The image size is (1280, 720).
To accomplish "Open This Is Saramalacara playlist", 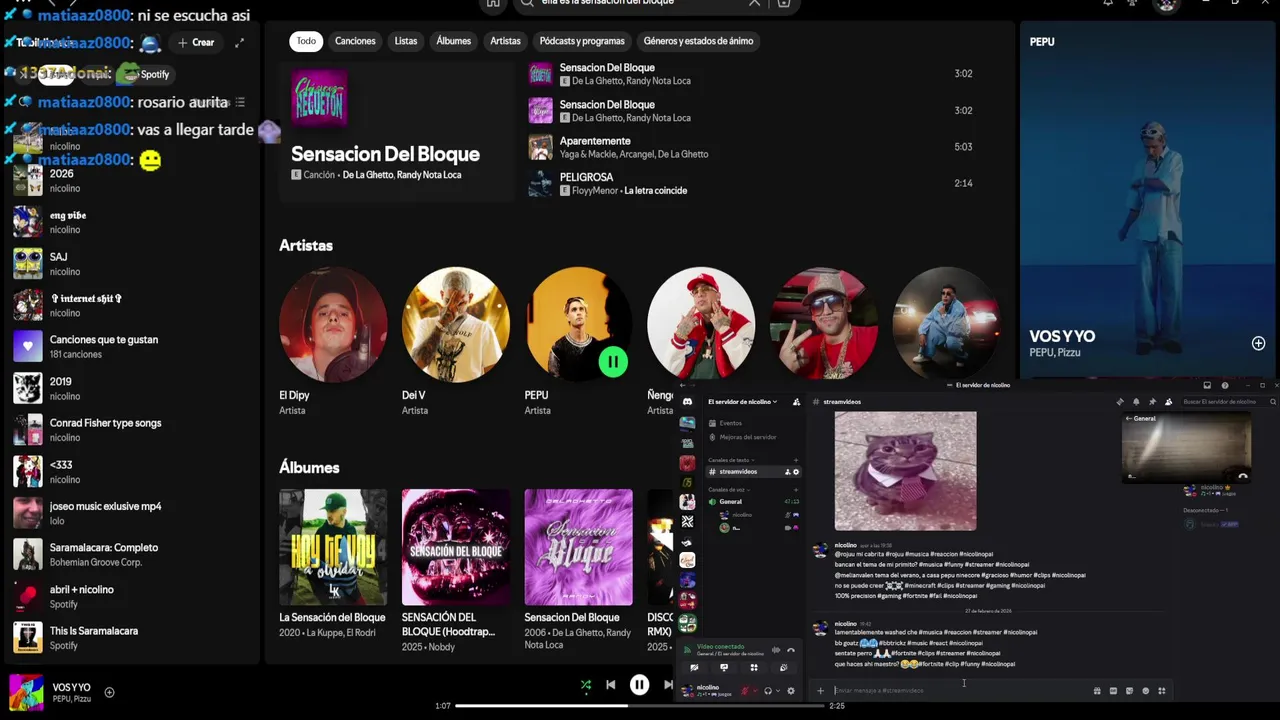I will coord(130,638).
